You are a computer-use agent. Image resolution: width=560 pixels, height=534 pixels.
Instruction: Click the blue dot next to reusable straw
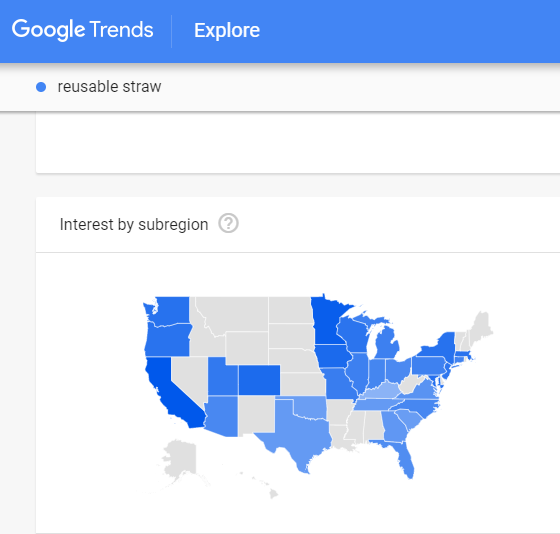[x=41, y=87]
